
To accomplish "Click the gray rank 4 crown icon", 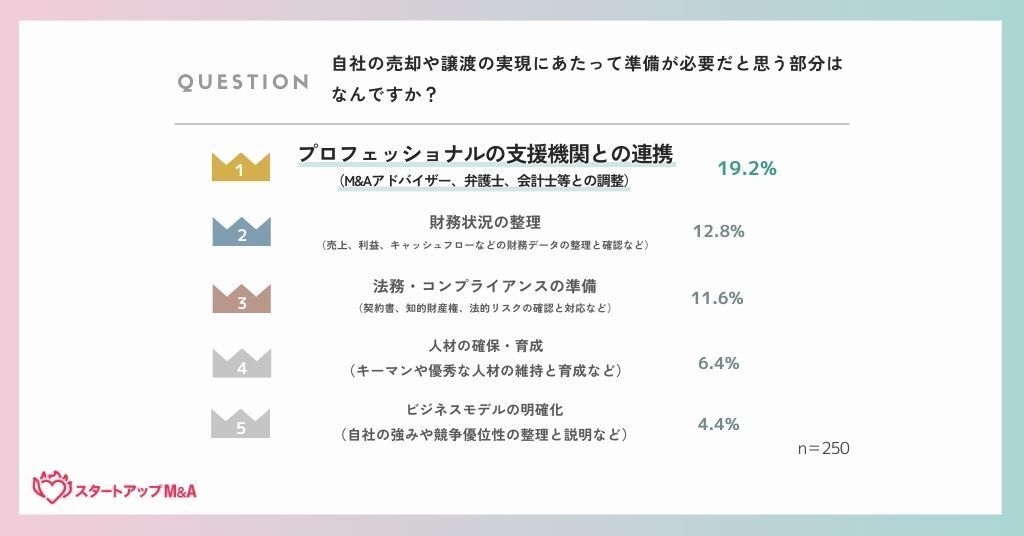I will tap(241, 364).
